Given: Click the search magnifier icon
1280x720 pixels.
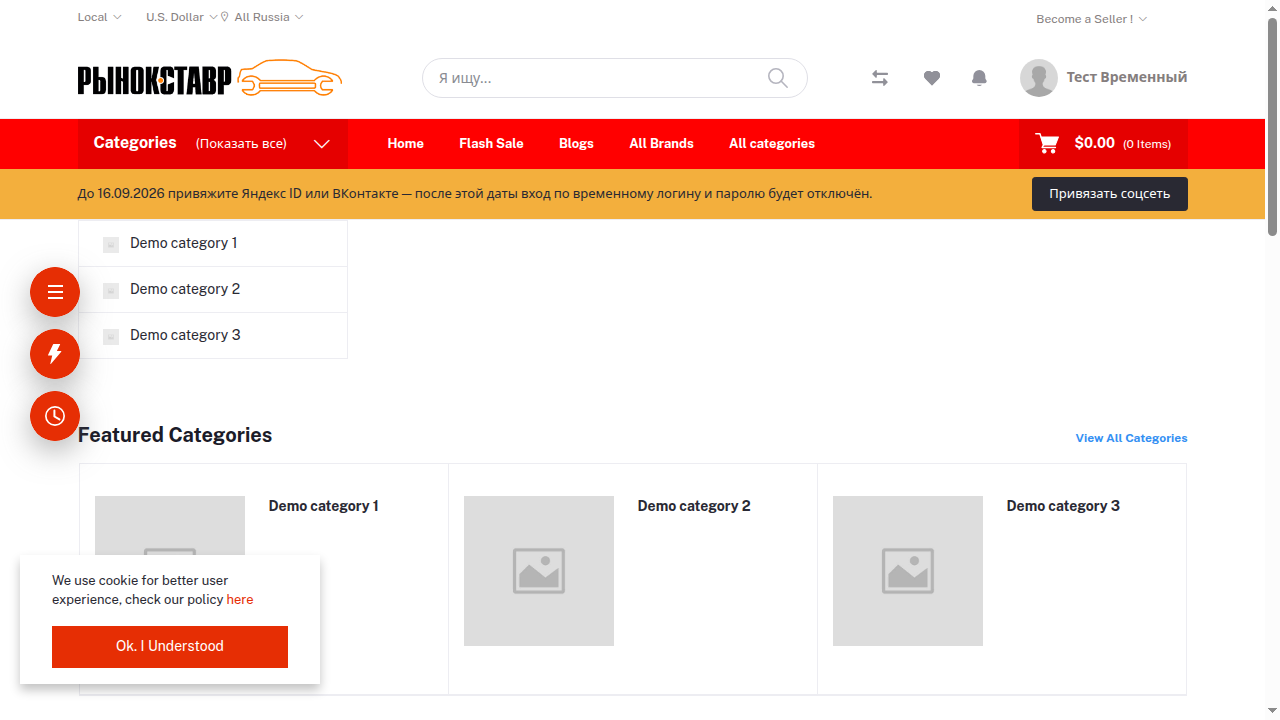Looking at the screenshot, I should (778, 78).
